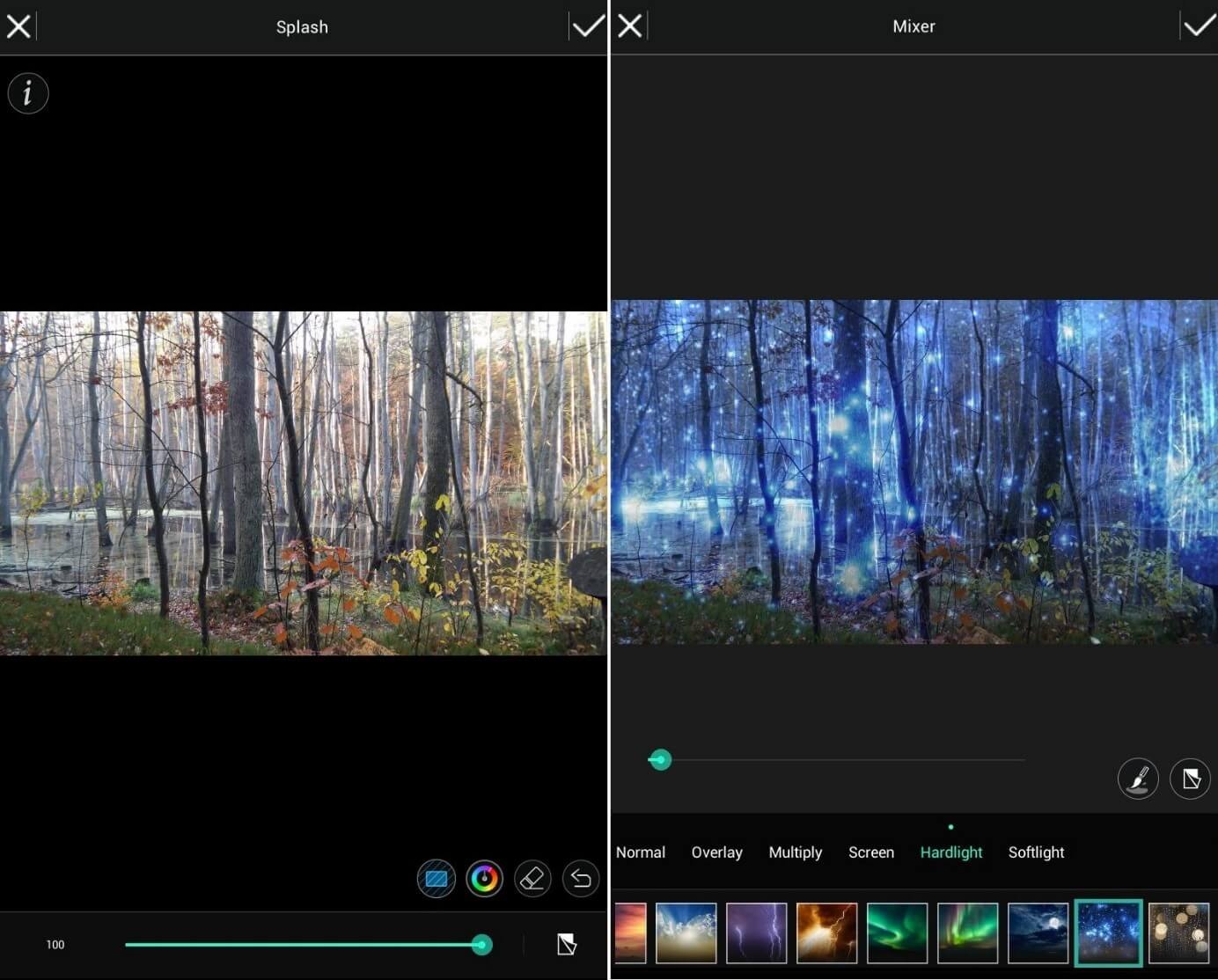
Task: Choose the Hardlight blend mode
Action: pyautogui.click(x=951, y=852)
